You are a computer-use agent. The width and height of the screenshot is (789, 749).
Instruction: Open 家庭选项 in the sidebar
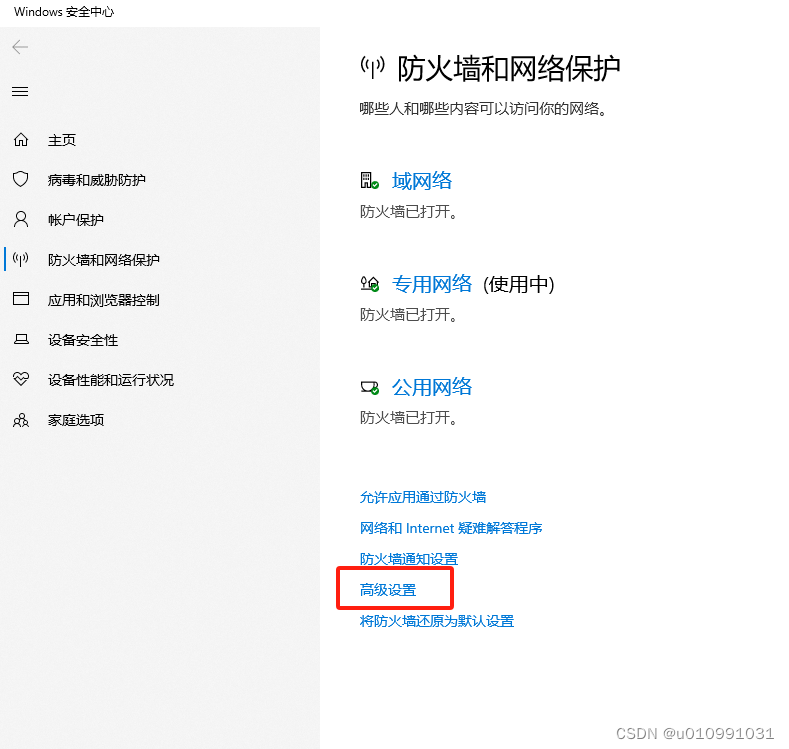[75, 420]
